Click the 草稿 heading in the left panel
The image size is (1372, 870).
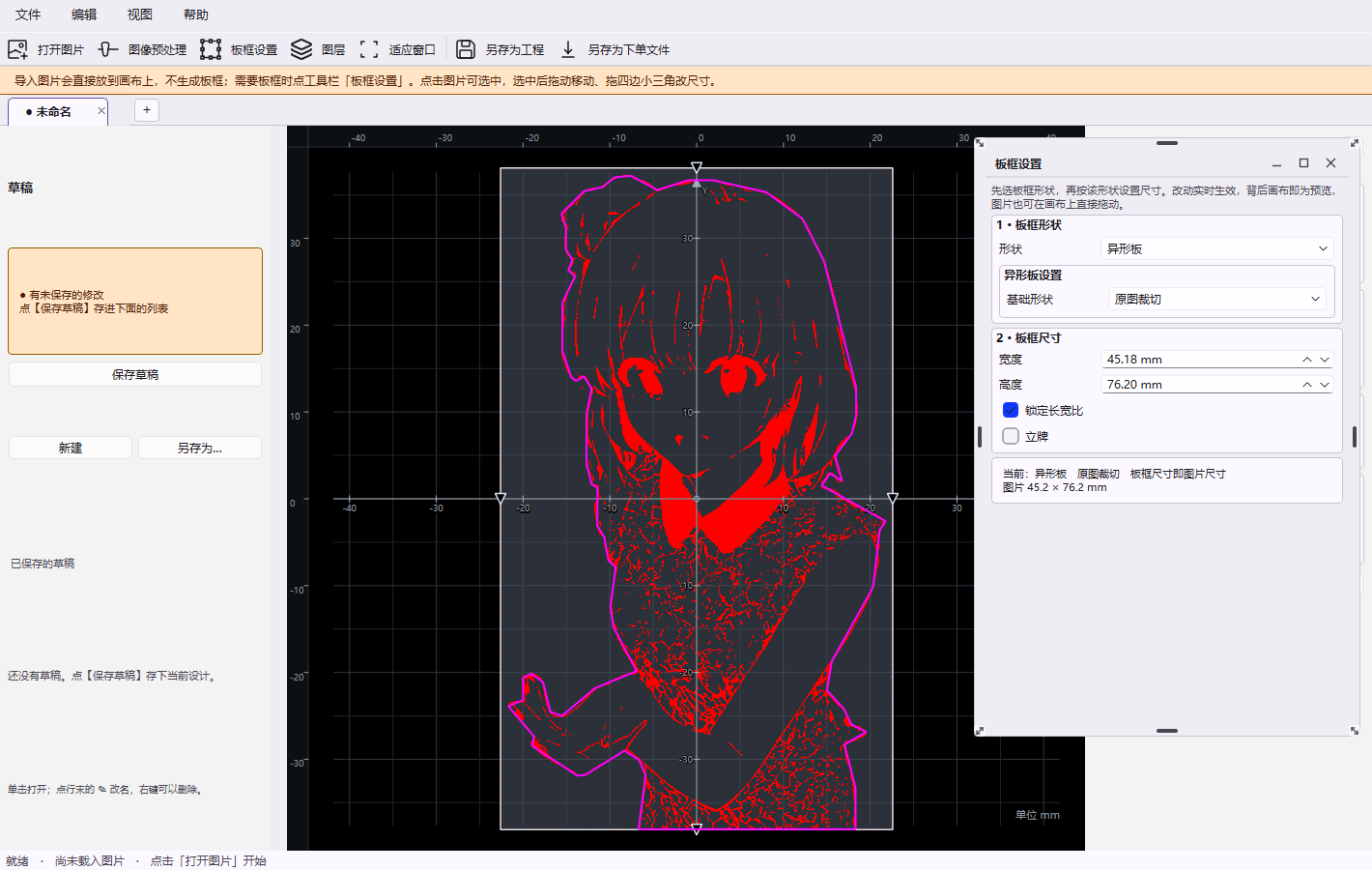coord(20,188)
